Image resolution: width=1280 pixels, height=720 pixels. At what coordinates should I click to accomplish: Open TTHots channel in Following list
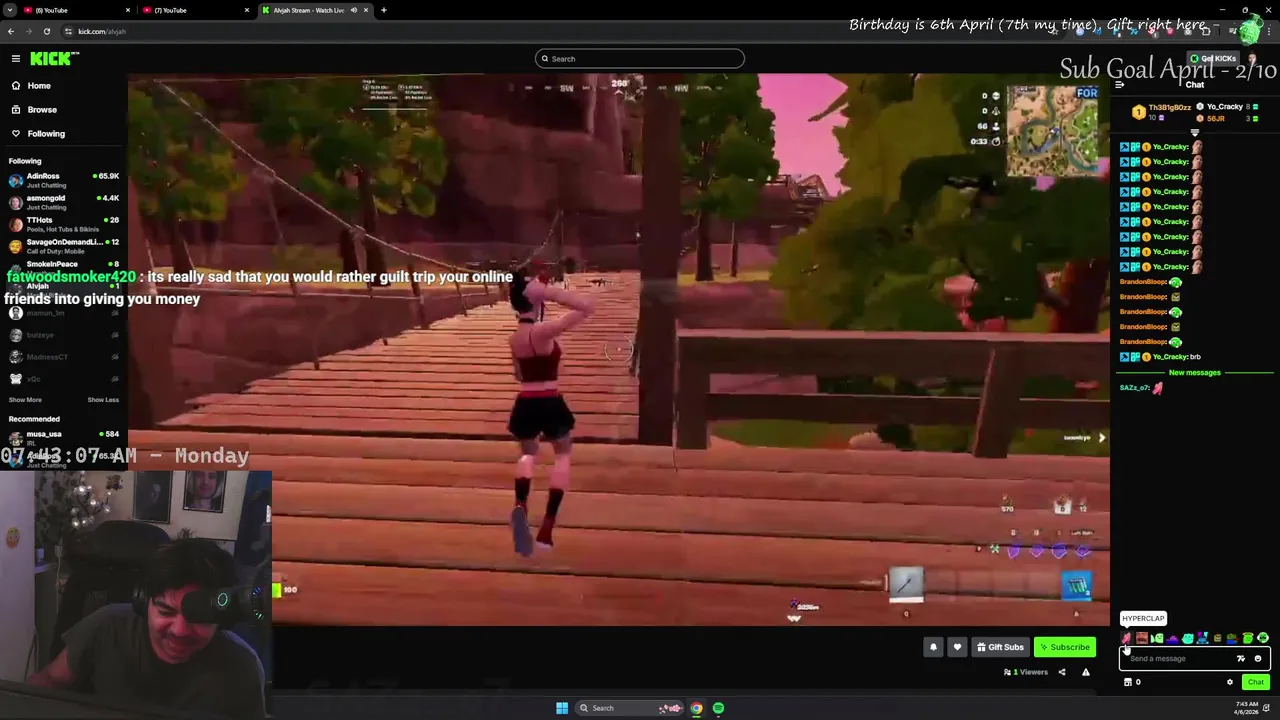tap(64, 224)
